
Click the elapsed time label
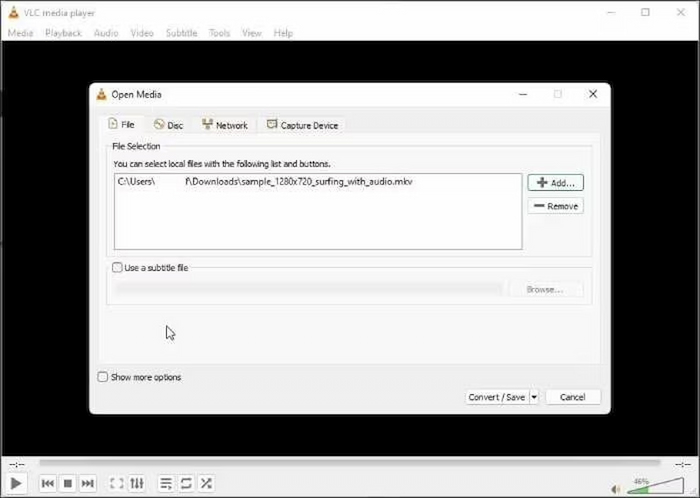17,465
